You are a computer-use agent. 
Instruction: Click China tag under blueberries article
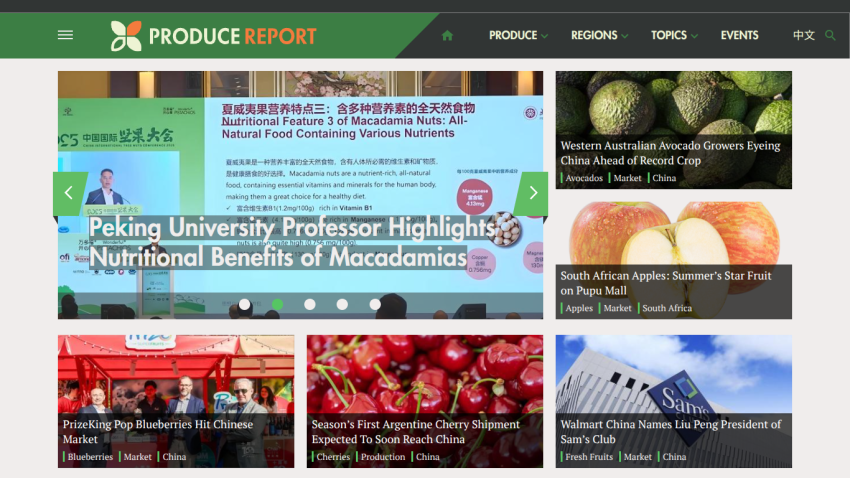point(174,456)
